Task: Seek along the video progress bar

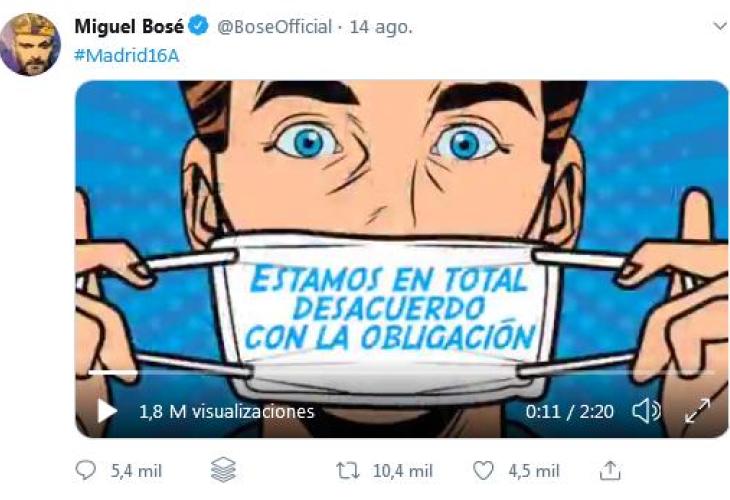Action: pos(401,372)
